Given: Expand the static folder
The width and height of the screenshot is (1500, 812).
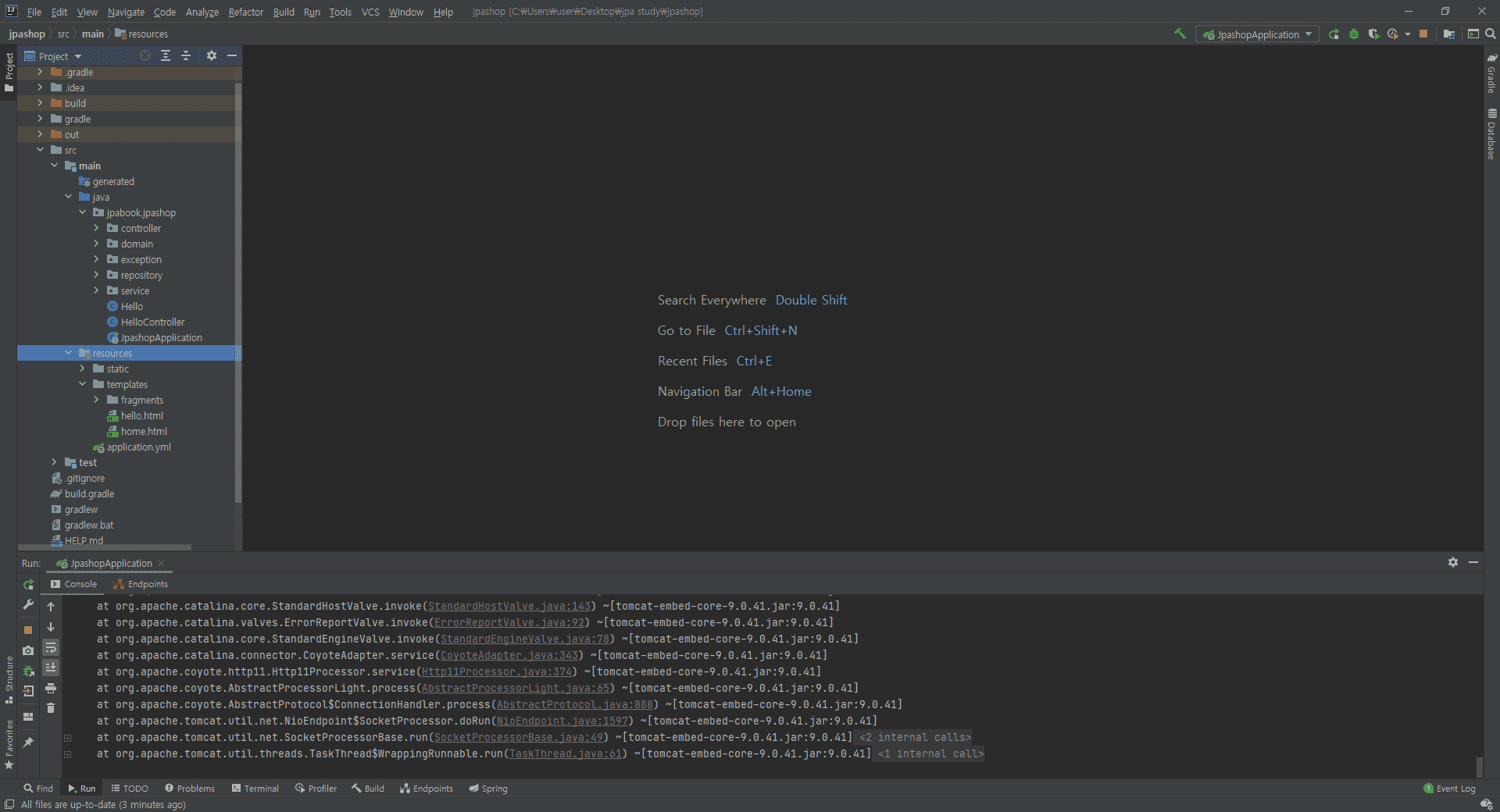Looking at the screenshot, I should (82, 369).
